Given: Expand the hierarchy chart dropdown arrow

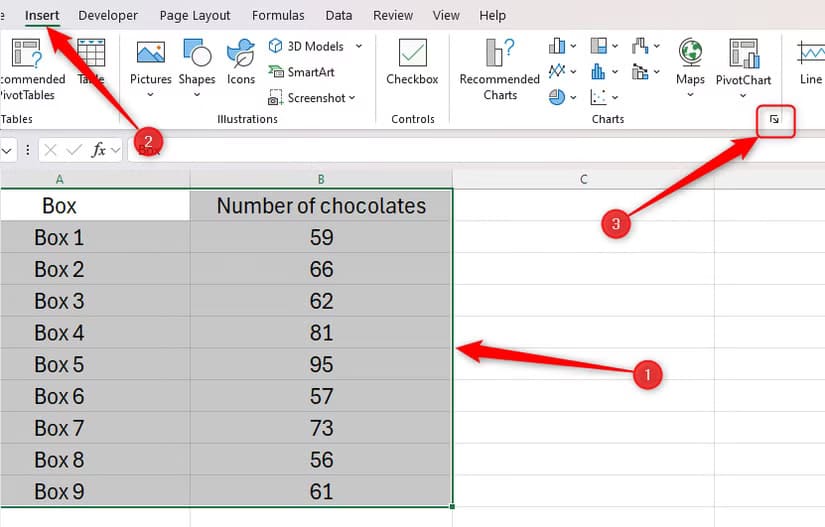Looking at the screenshot, I should tap(615, 46).
